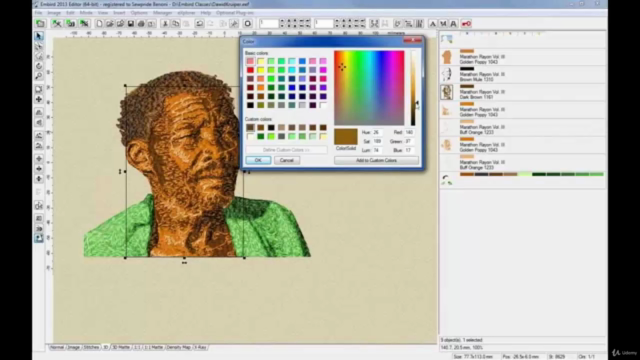Click the red key icon in toolbar
Screen dimensions: 640x360
466,24
